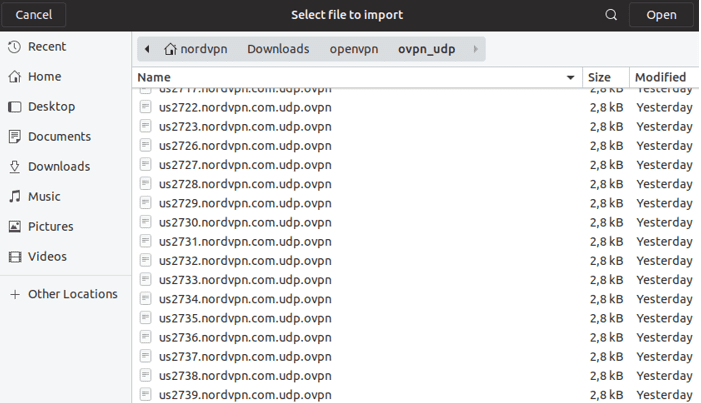The width and height of the screenshot is (701, 403).
Task: Click the Home house icon in sidebar
Action: 15,76
